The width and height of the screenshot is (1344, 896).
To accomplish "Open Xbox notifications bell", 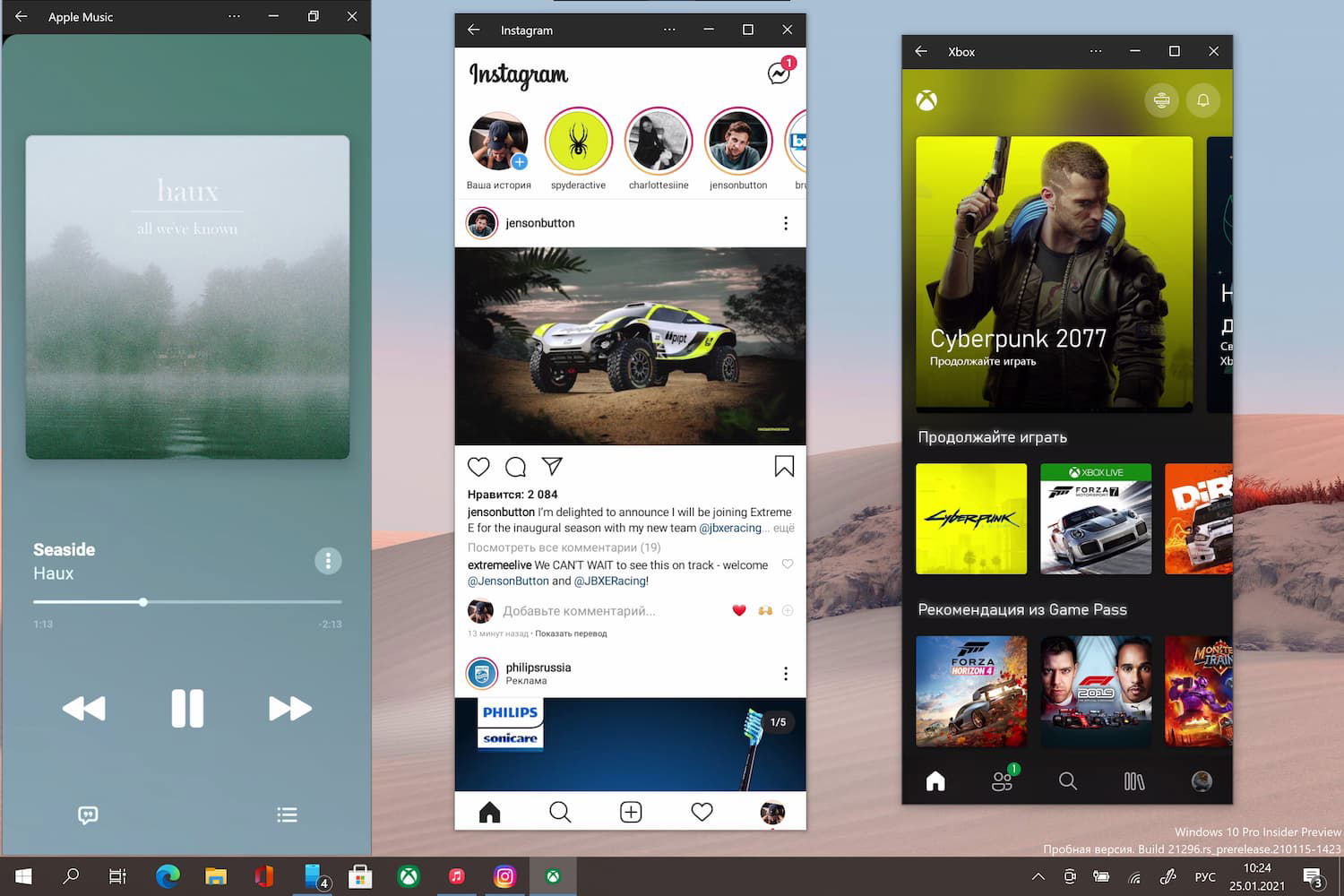I will tap(1203, 100).
